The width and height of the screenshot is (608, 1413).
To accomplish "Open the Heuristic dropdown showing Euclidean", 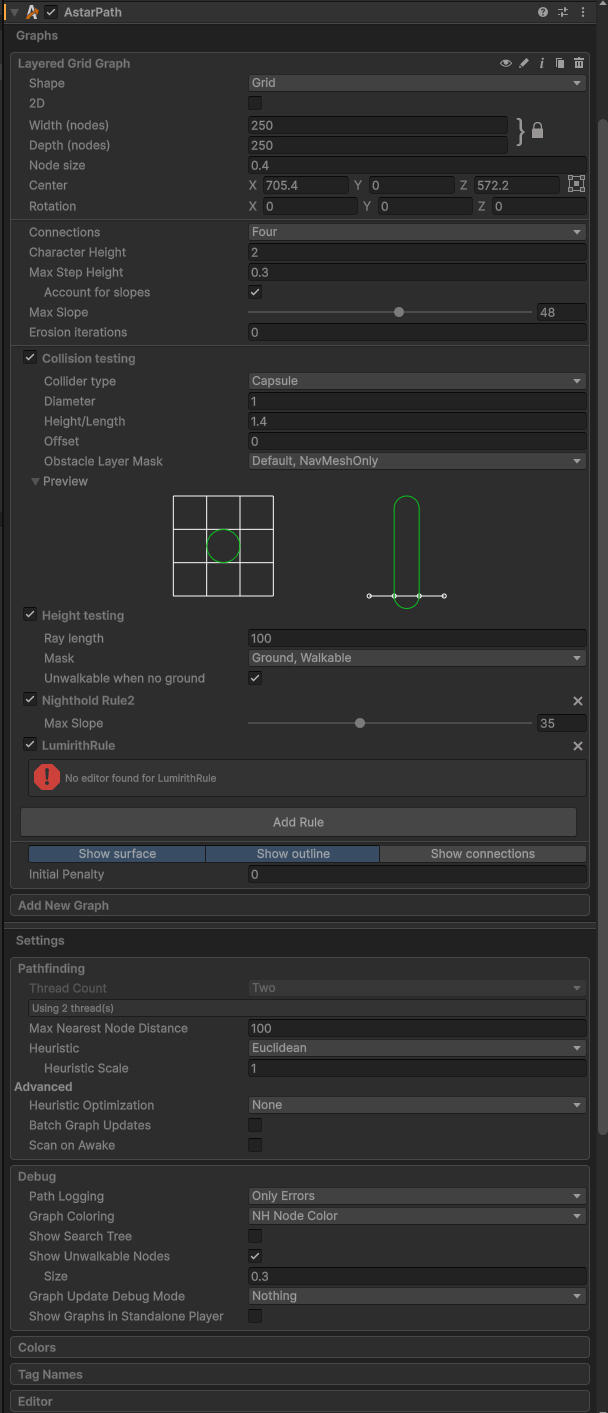I will click(x=416, y=1048).
